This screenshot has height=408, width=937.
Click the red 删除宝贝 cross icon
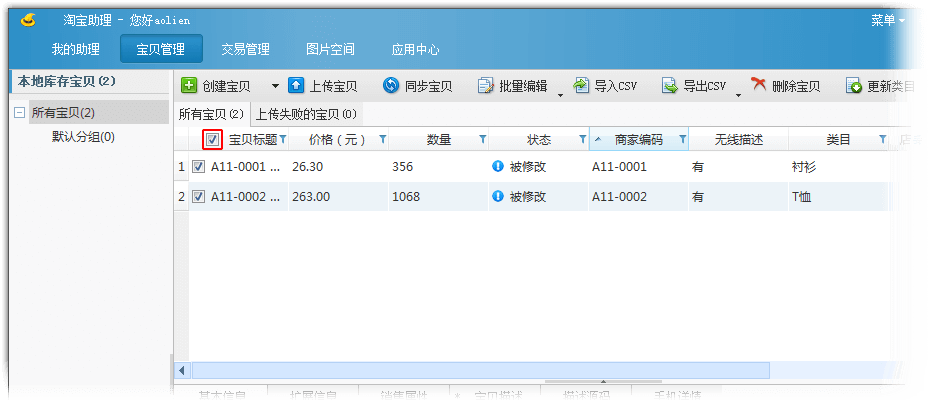pos(758,84)
